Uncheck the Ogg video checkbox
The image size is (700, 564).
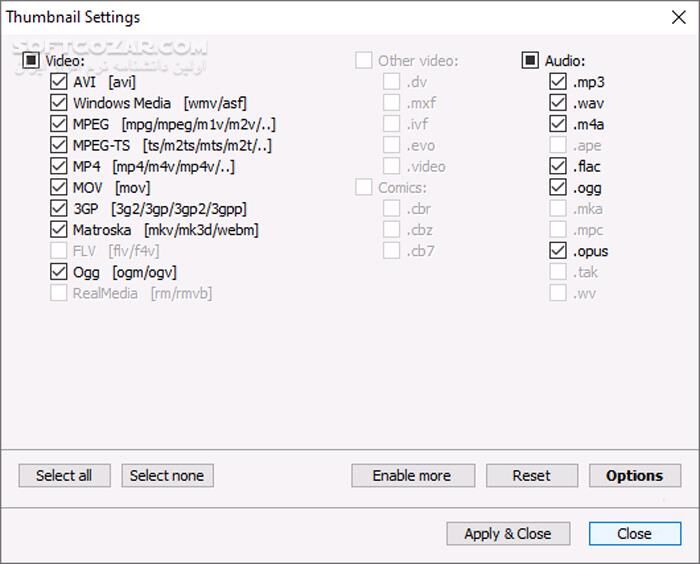58,272
